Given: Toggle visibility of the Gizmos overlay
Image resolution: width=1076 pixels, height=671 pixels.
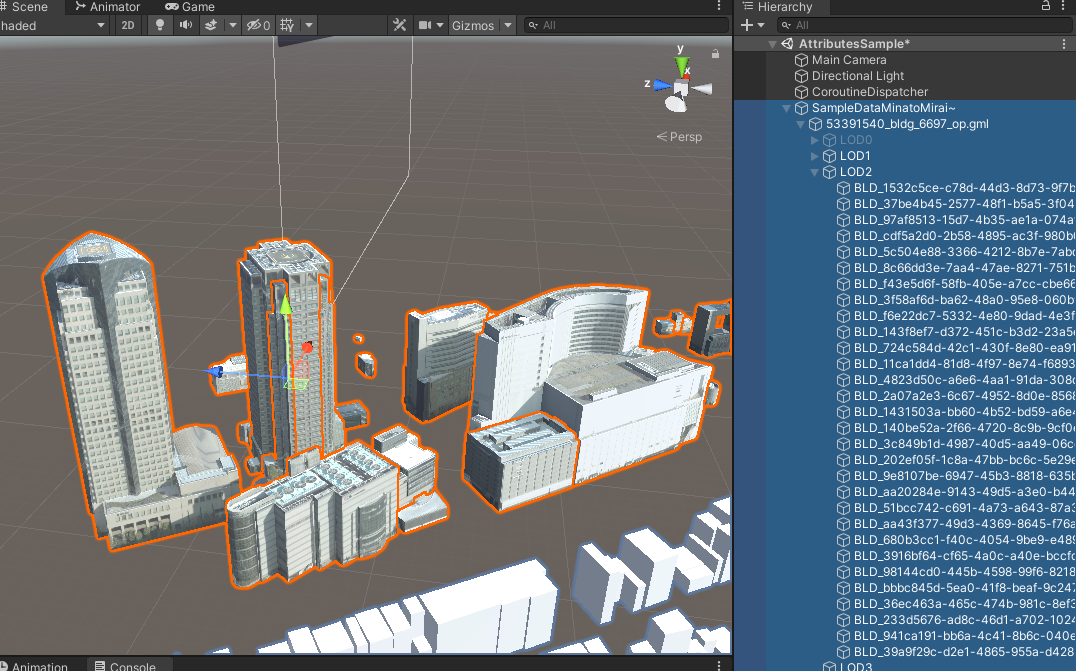Looking at the screenshot, I should 473,25.
